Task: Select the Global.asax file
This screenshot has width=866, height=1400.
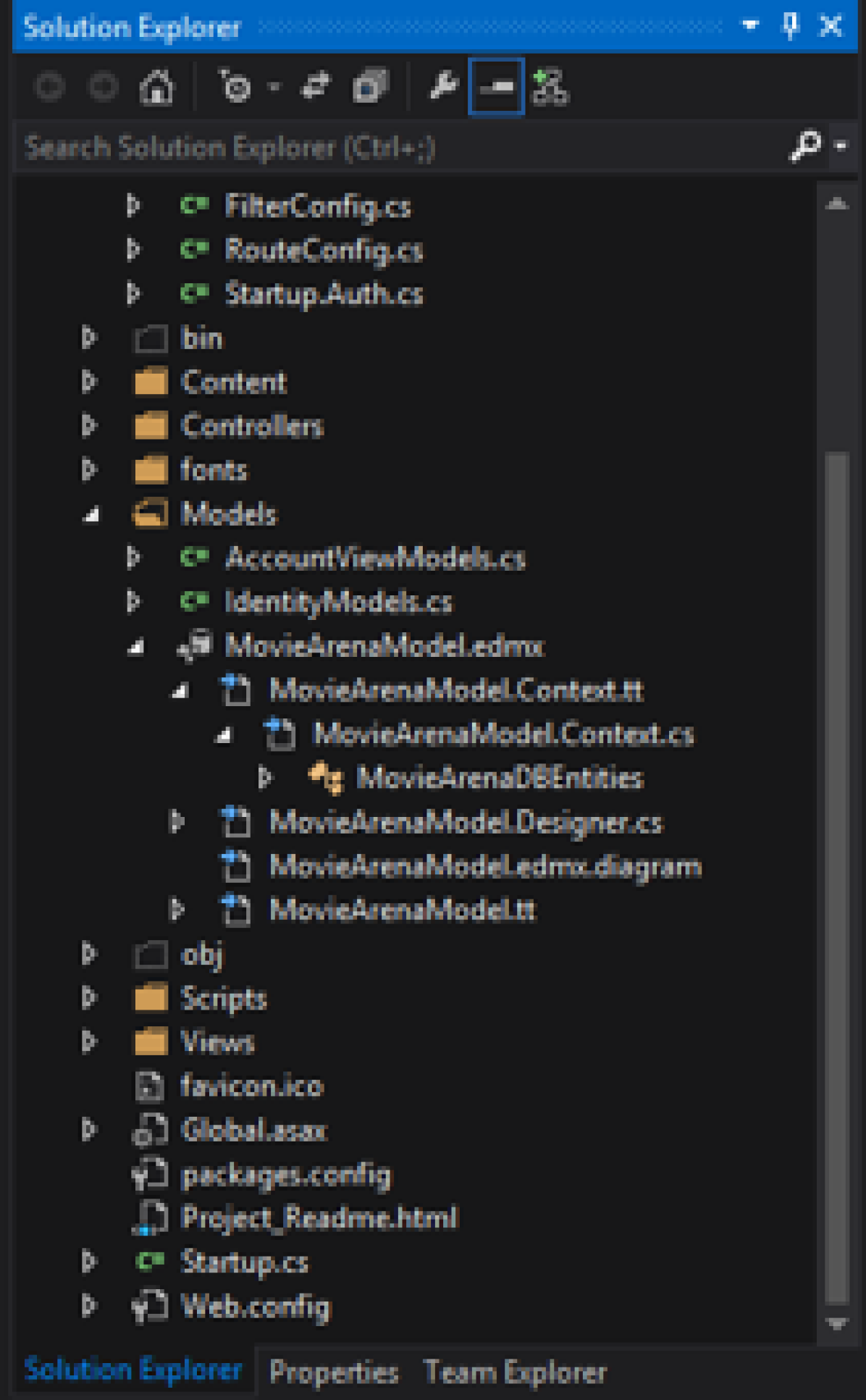Action: click(x=254, y=1130)
